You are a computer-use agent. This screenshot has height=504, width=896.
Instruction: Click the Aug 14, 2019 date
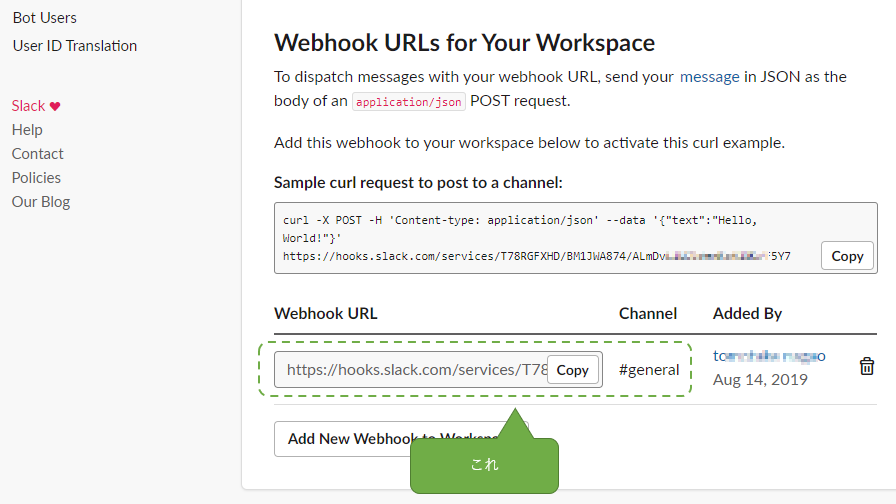pyautogui.click(x=760, y=380)
